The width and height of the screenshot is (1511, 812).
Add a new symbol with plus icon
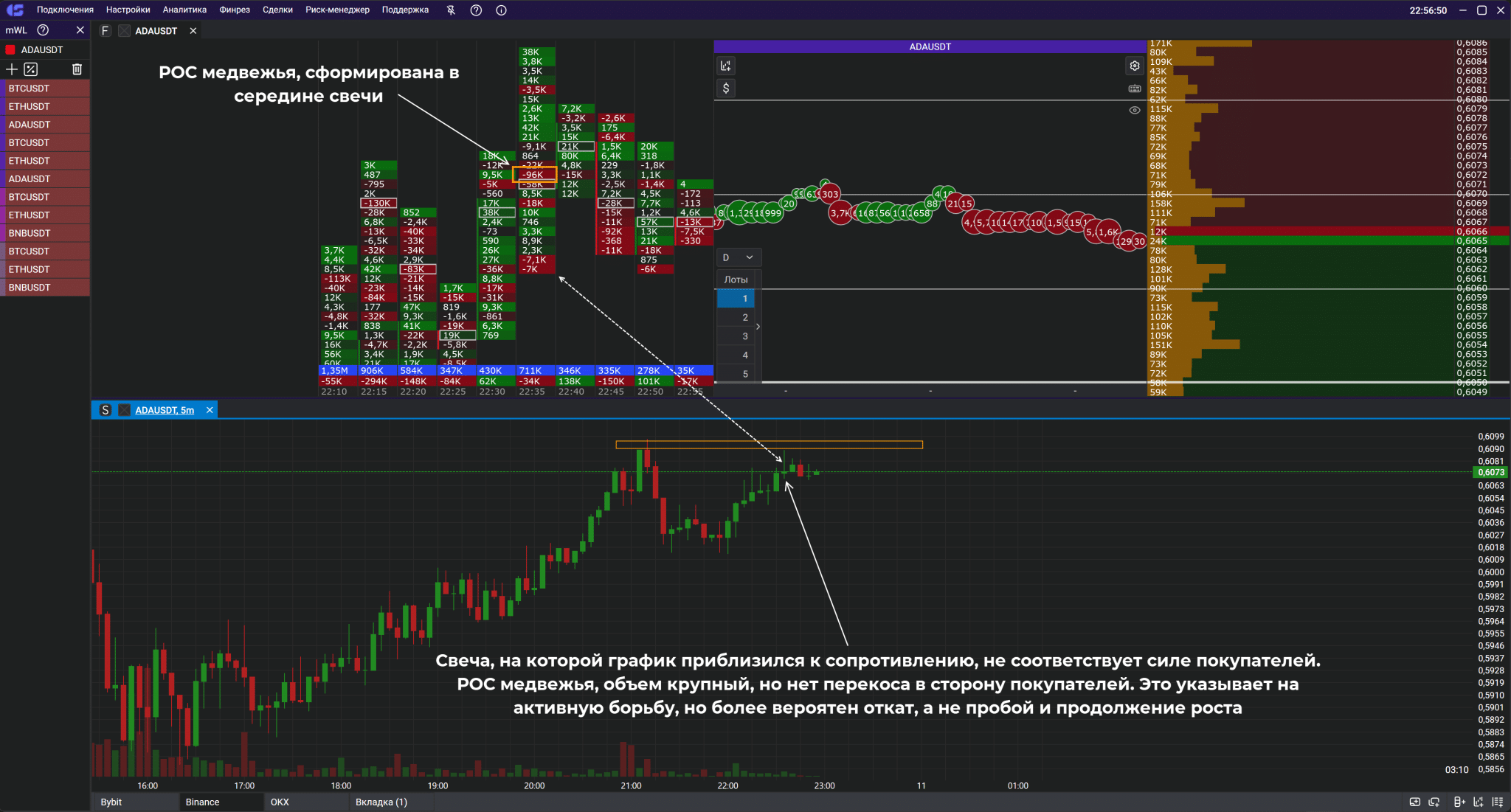point(12,69)
